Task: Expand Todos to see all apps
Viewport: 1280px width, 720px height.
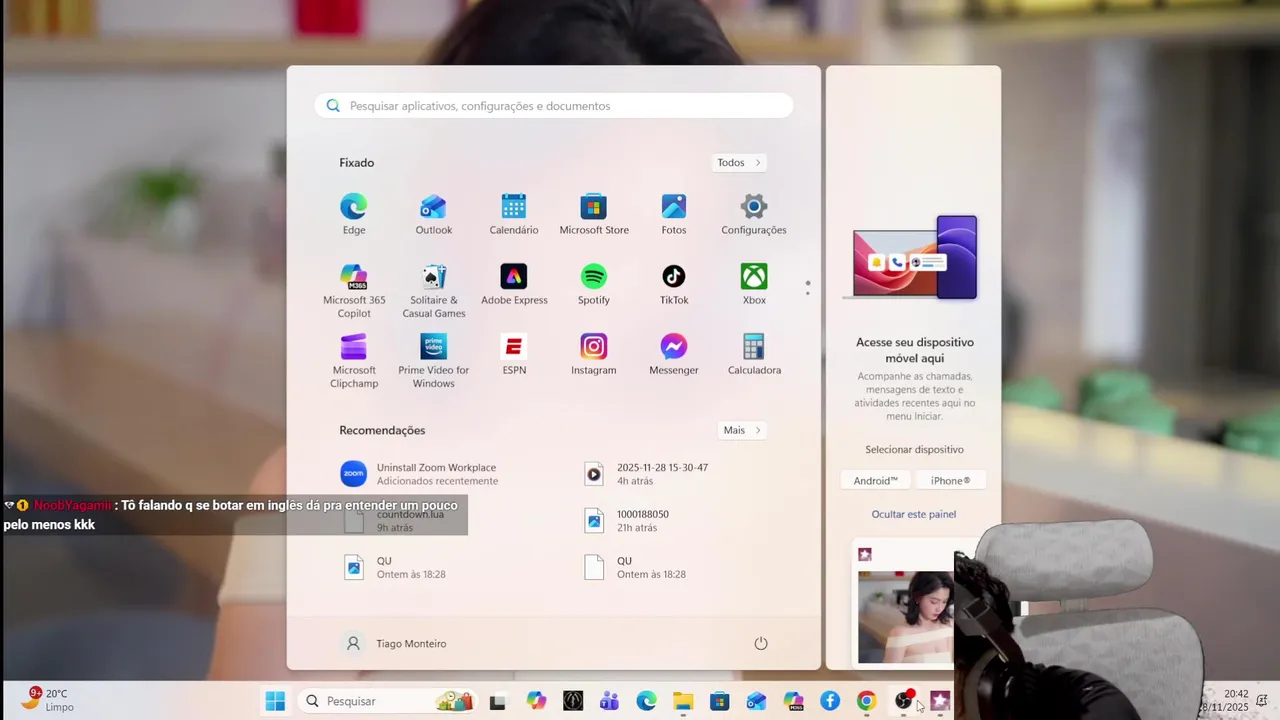Action: pyautogui.click(x=740, y=162)
